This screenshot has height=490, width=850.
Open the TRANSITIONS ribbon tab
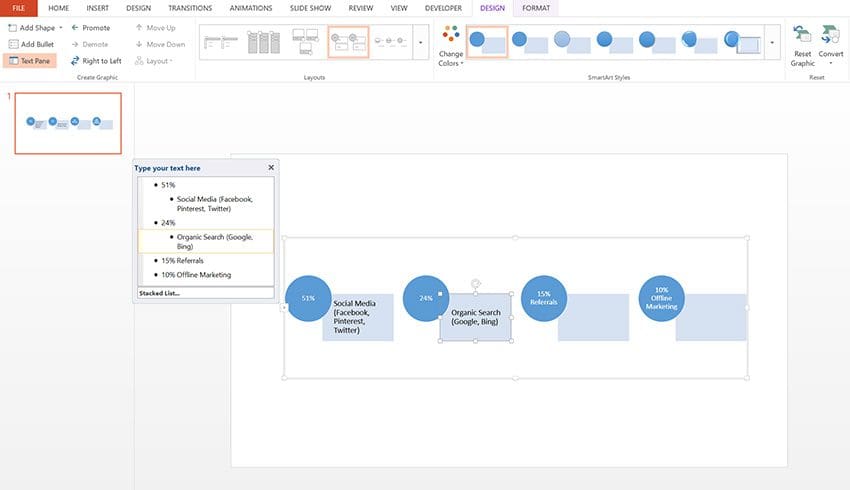pos(190,8)
